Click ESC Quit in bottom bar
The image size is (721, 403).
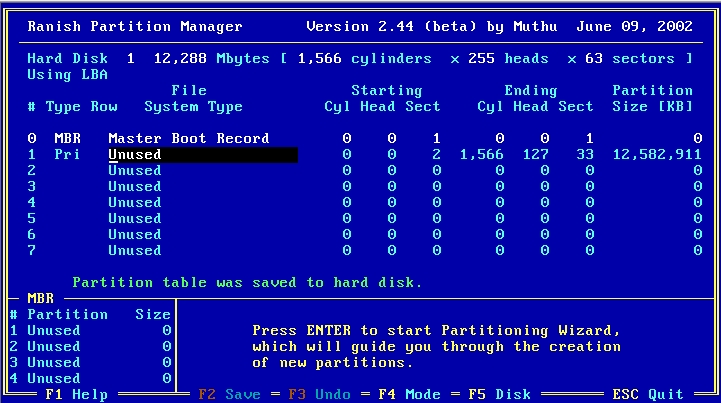click(648, 394)
